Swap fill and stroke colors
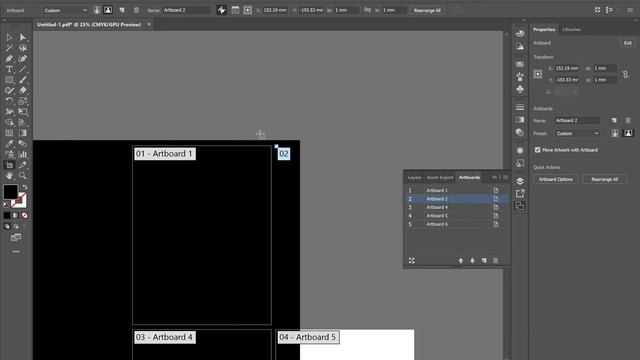The height and width of the screenshot is (360, 640). (x=25, y=187)
